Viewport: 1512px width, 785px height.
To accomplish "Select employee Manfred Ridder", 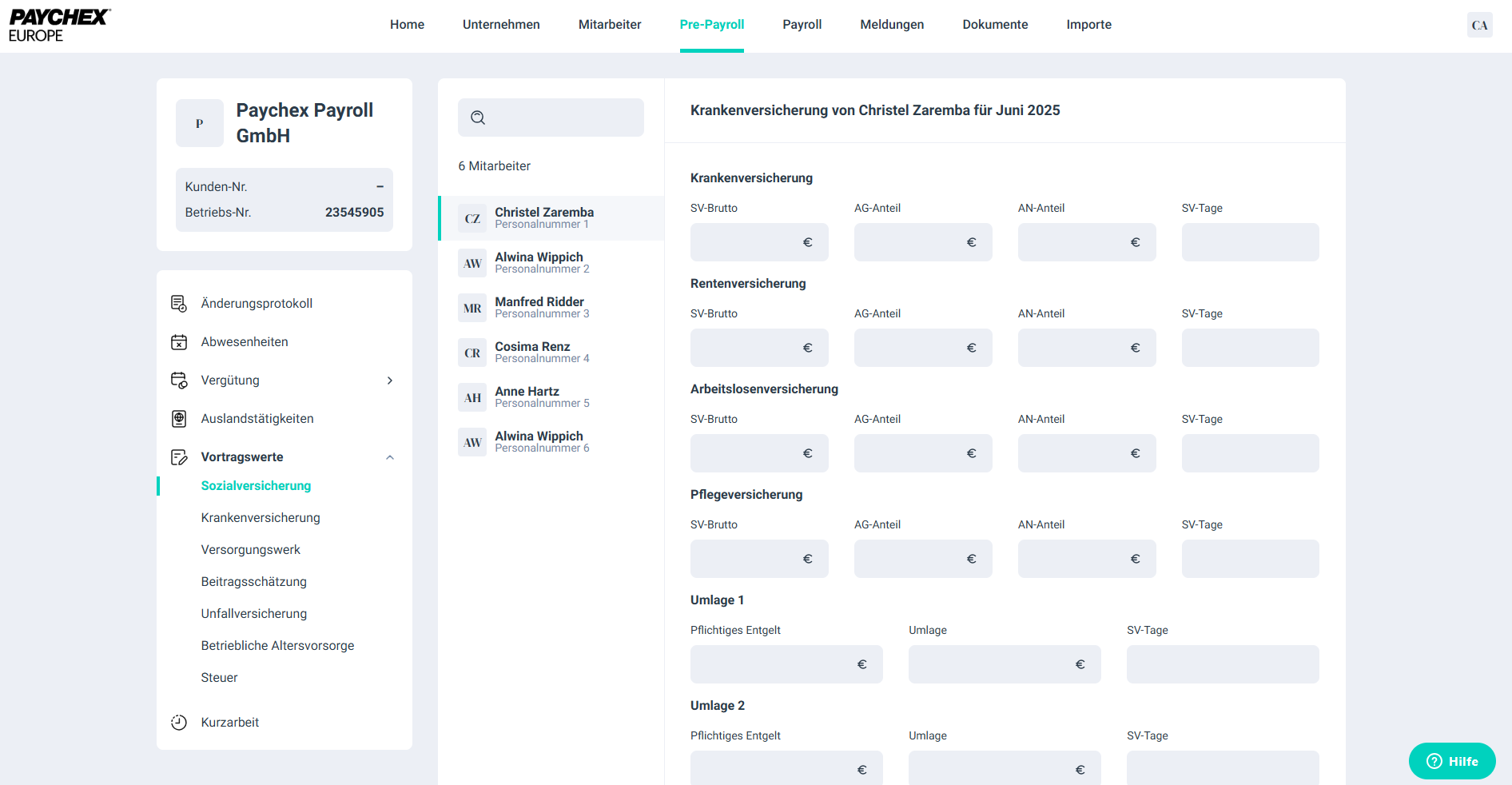I will point(539,307).
